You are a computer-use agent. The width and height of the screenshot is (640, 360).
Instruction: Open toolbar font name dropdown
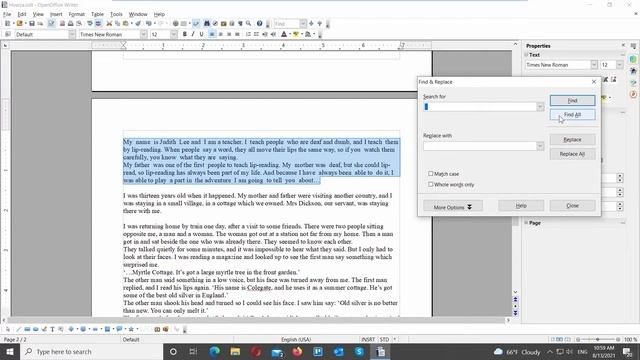pyautogui.click(x=143, y=34)
